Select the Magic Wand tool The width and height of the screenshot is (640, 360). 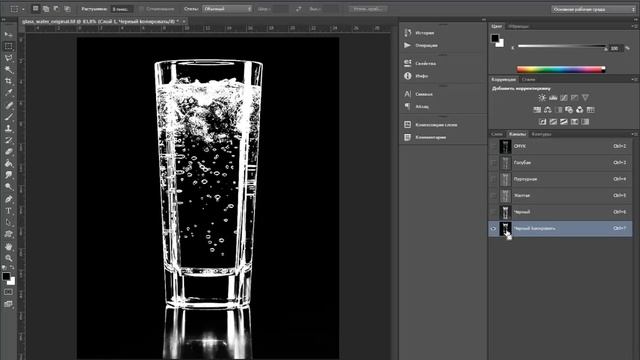point(8,69)
